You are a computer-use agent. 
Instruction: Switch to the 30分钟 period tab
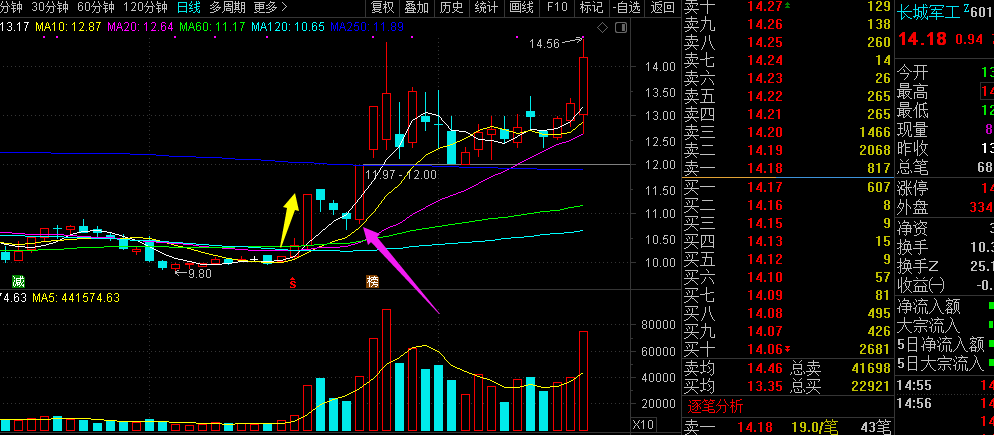49,8
